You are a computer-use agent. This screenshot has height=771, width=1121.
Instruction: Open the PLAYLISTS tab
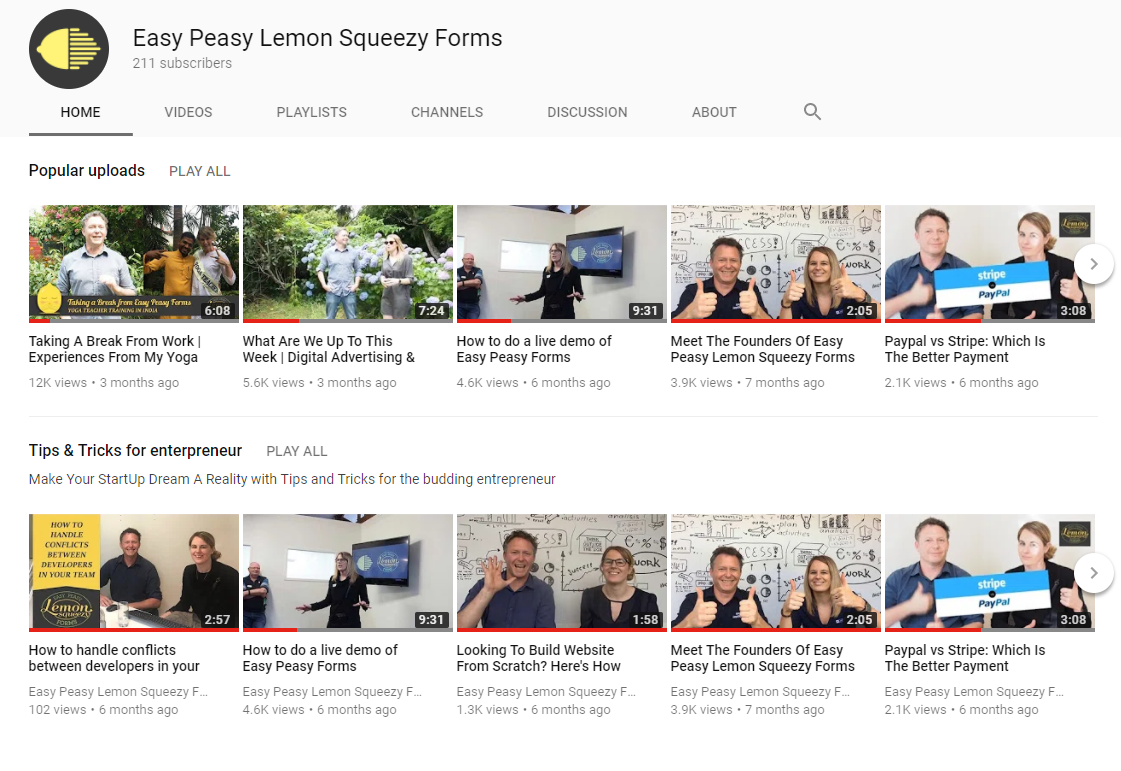[x=312, y=112]
